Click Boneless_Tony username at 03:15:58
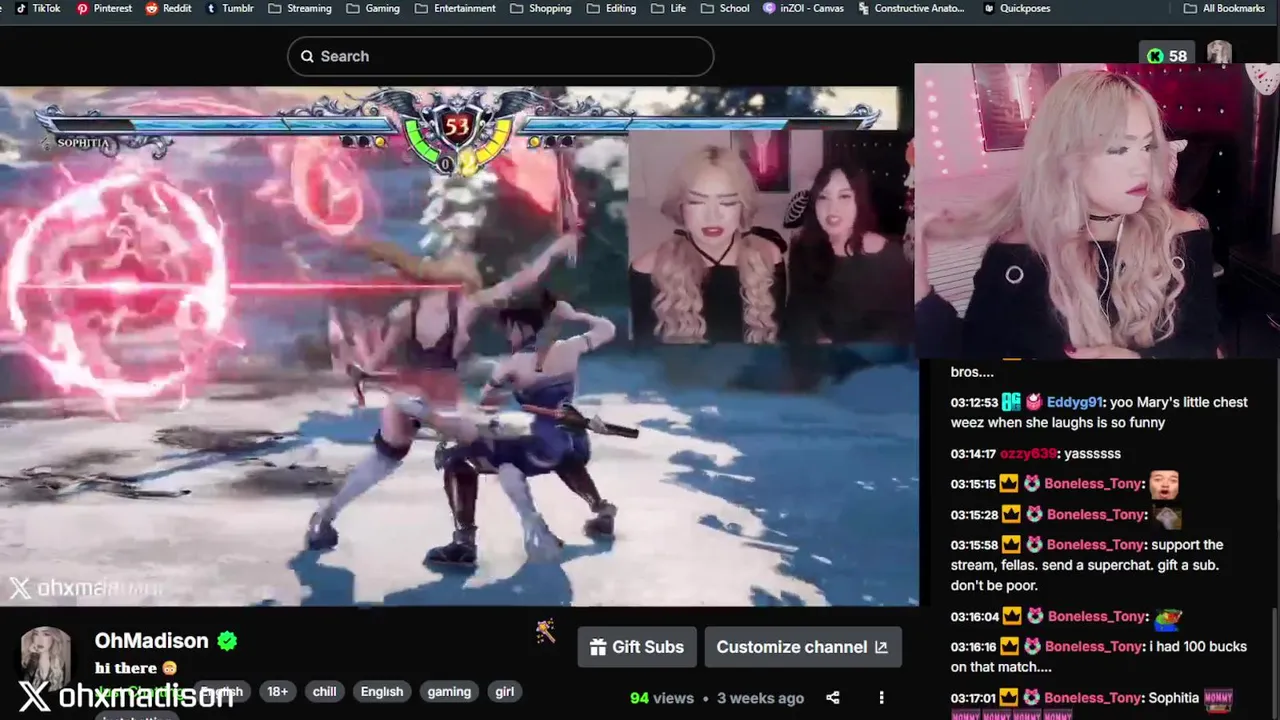This screenshot has height=720, width=1280. click(x=1095, y=545)
